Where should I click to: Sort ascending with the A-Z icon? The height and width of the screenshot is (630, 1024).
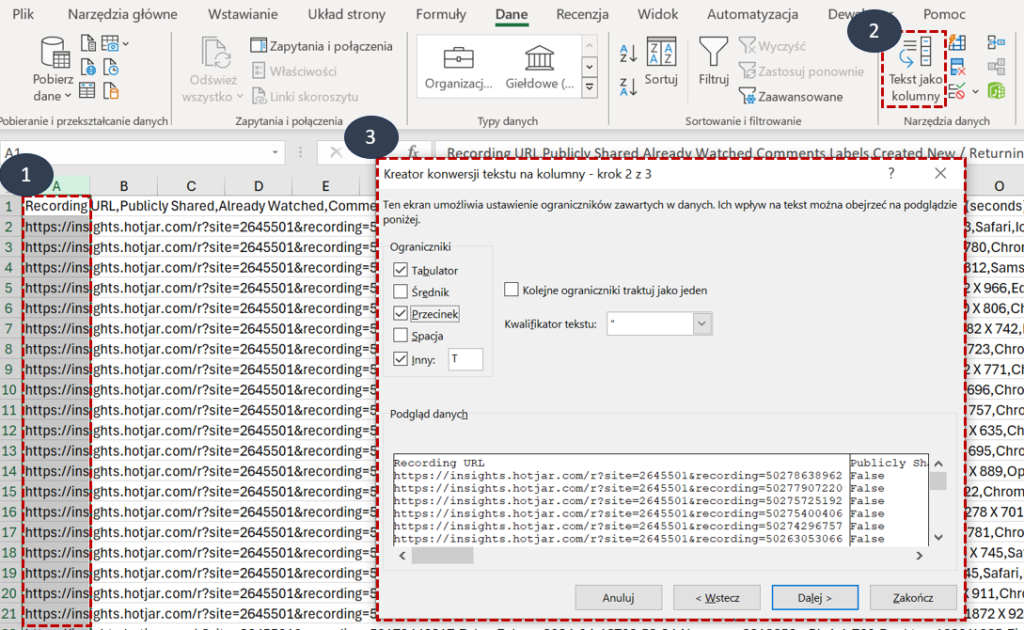coord(629,52)
